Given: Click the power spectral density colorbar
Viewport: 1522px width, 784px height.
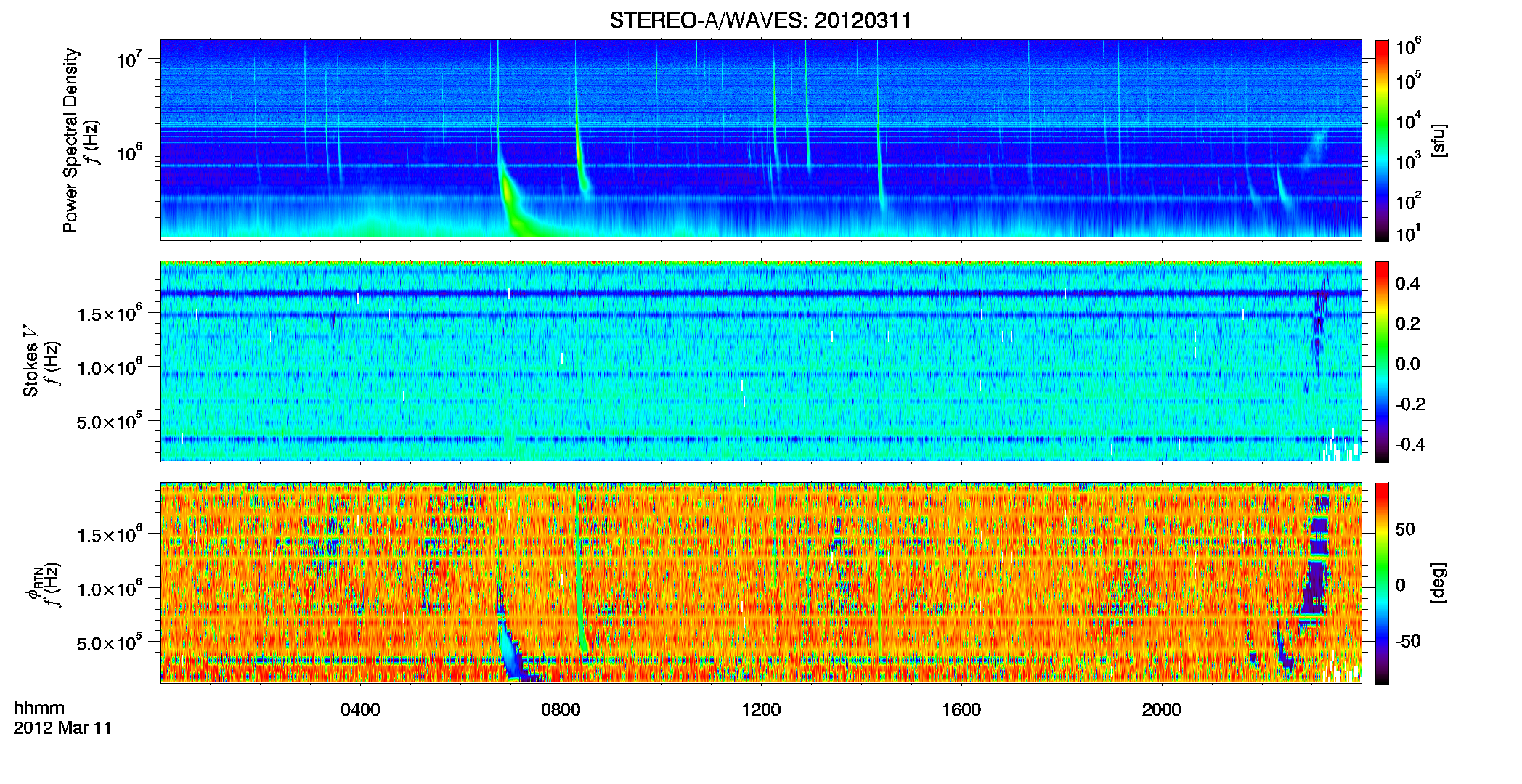Looking at the screenshot, I should tap(1382, 140).
